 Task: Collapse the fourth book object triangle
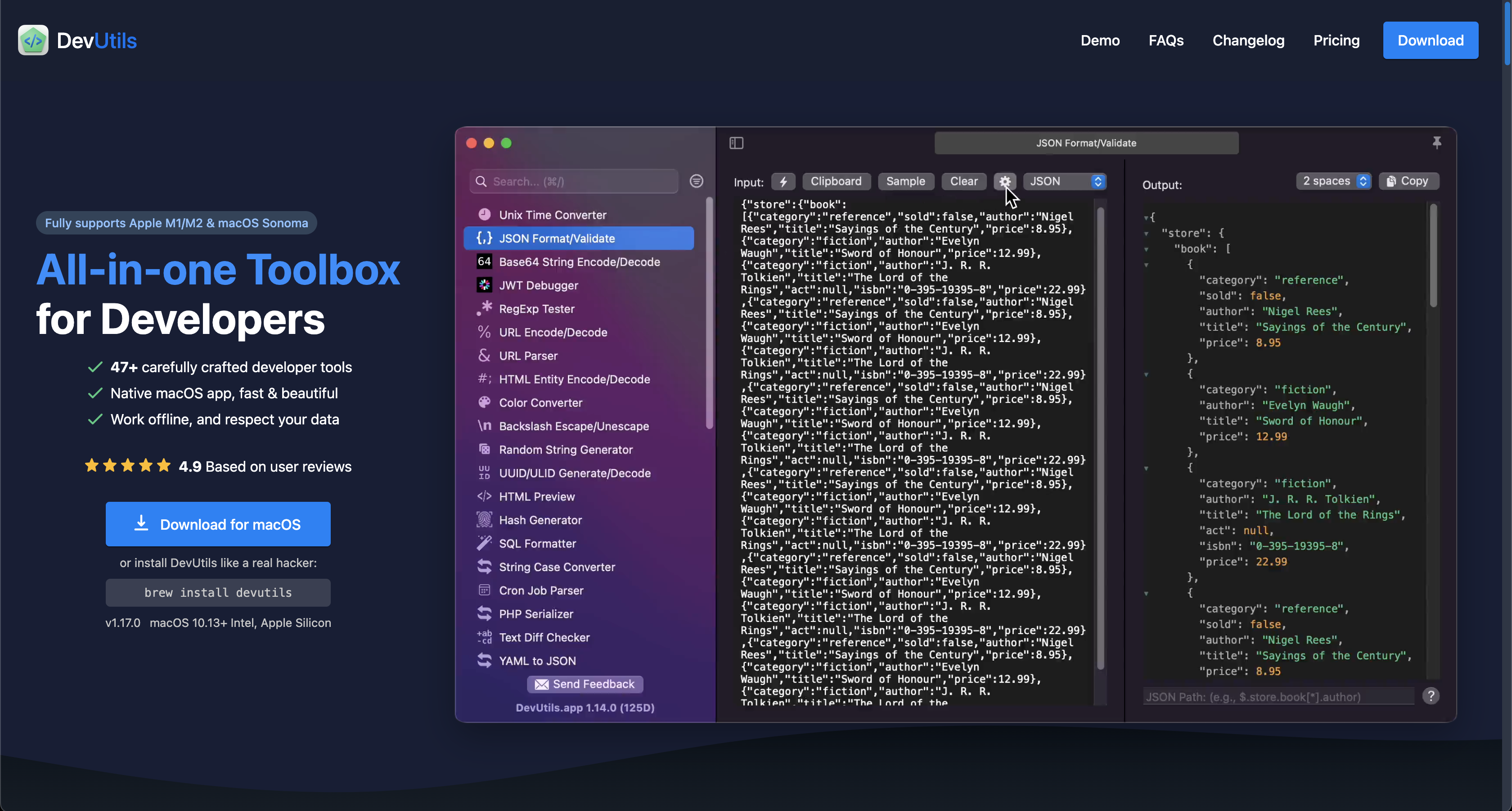(x=1146, y=593)
